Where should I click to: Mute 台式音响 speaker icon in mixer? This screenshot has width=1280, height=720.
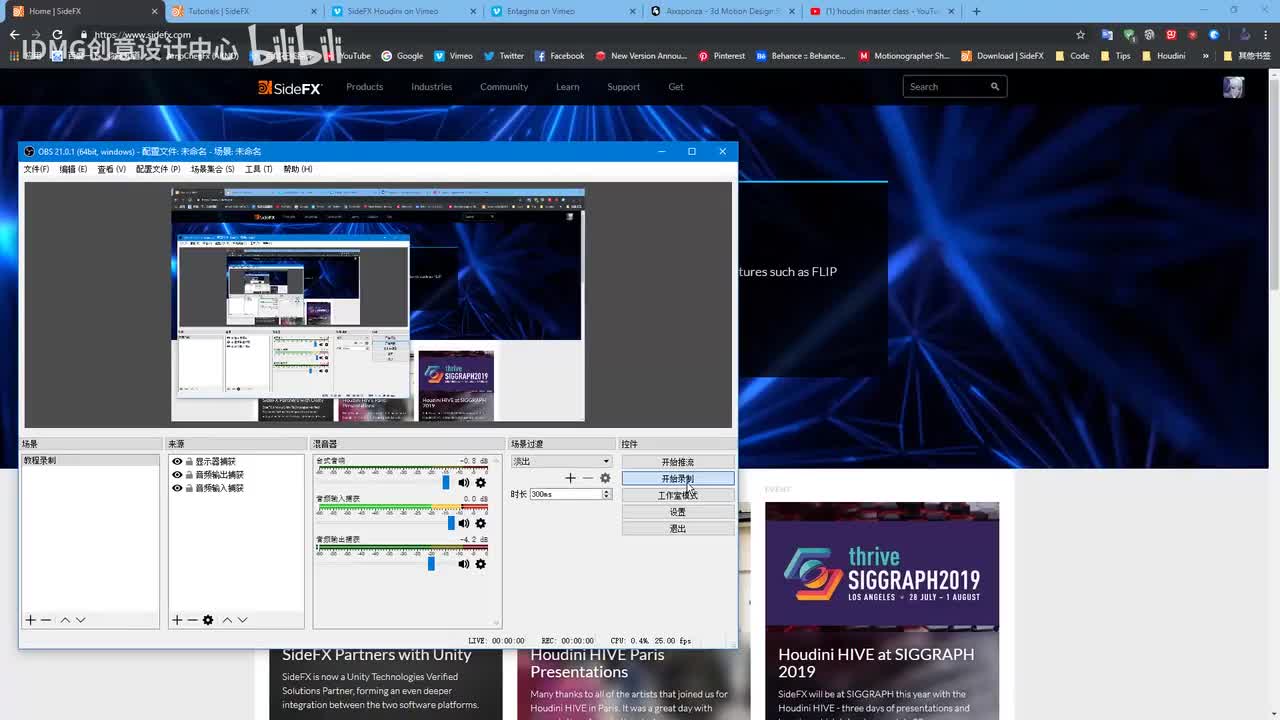click(x=464, y=483)
